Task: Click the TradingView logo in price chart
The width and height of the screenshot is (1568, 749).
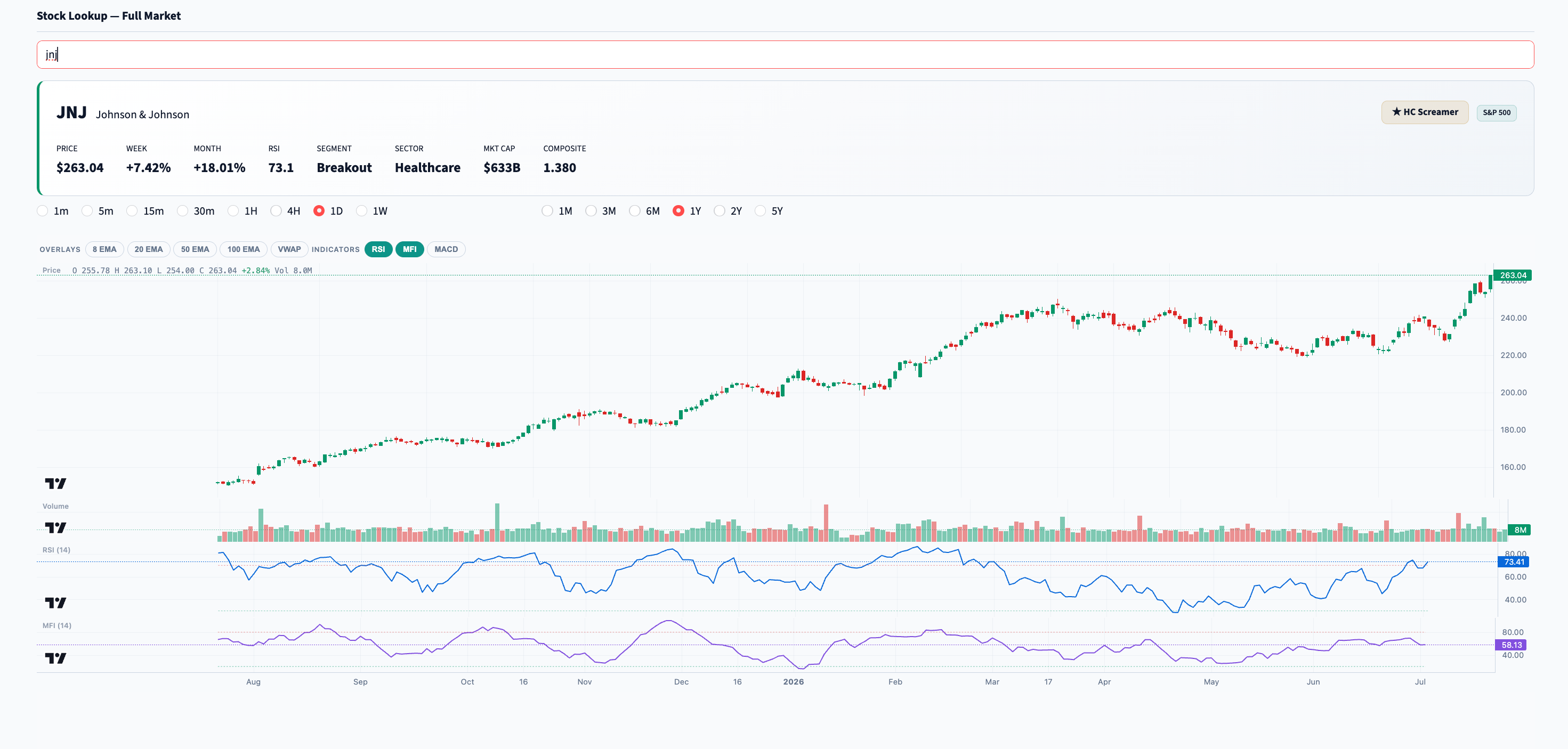Action: [55, 483]
